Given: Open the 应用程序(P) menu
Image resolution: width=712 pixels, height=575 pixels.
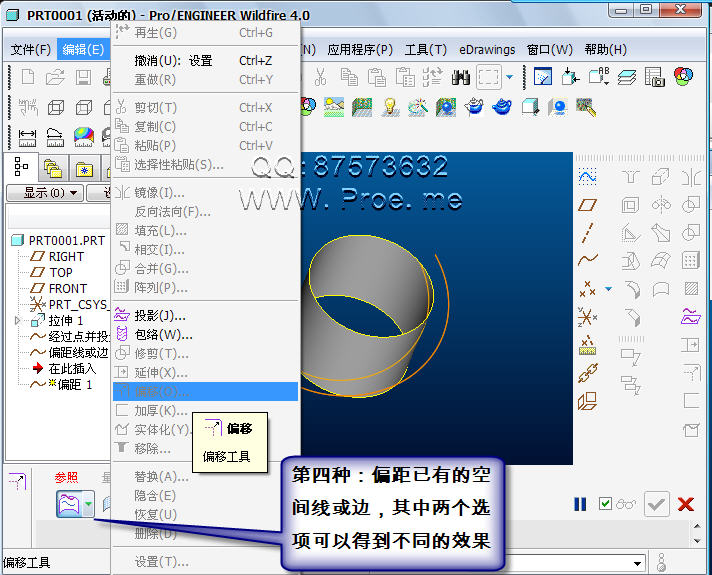Looking at the screenshot, I should (360, 50).
